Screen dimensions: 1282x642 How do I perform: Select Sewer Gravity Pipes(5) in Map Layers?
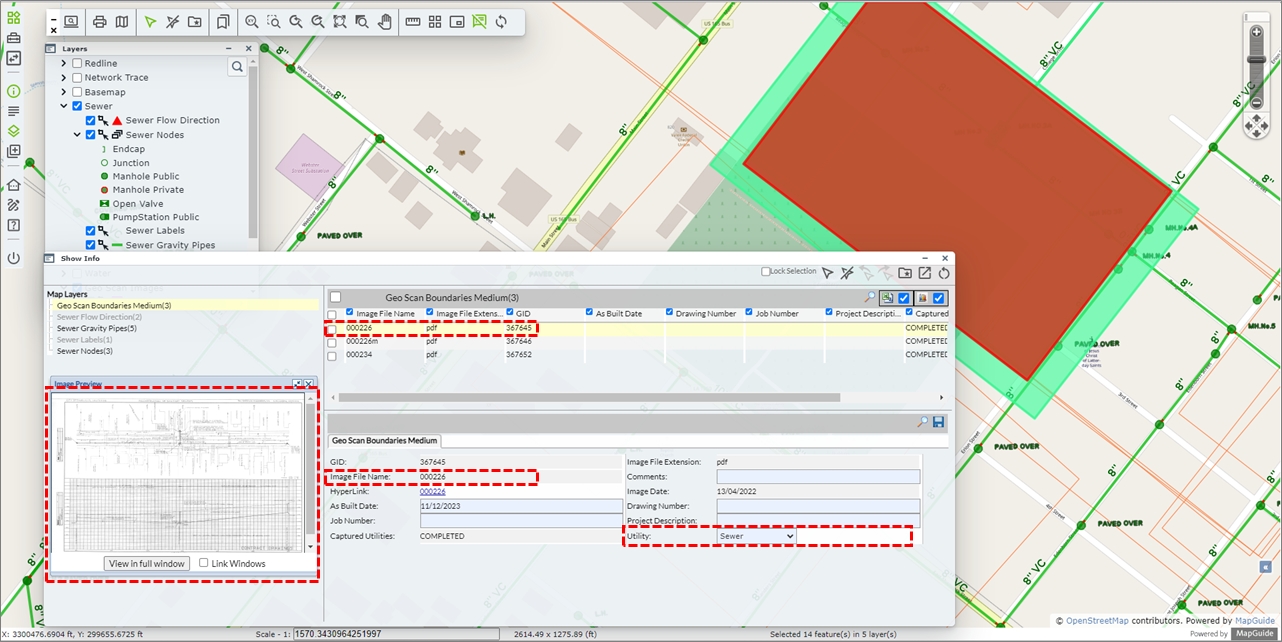[x=96, y=328]
